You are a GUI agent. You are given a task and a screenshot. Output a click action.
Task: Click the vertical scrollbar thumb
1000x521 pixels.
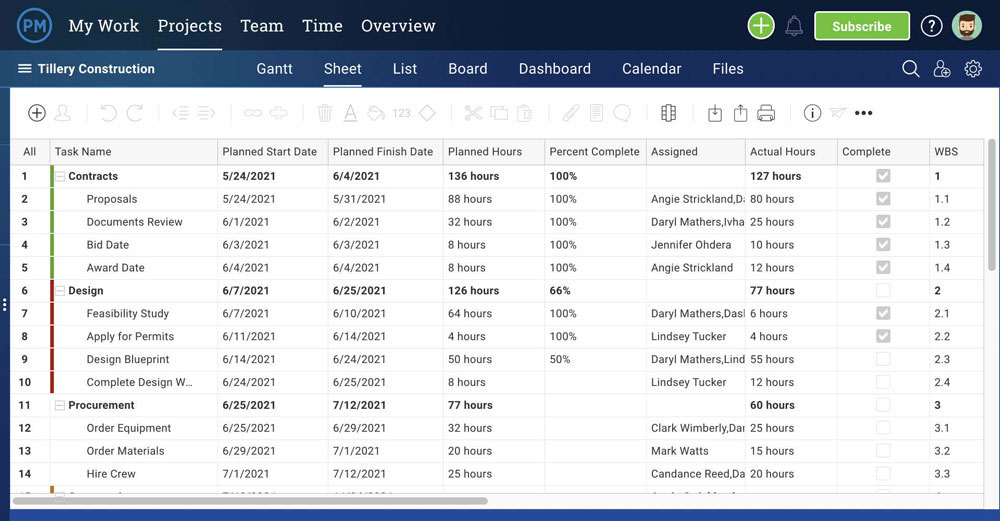coord(991,204)
